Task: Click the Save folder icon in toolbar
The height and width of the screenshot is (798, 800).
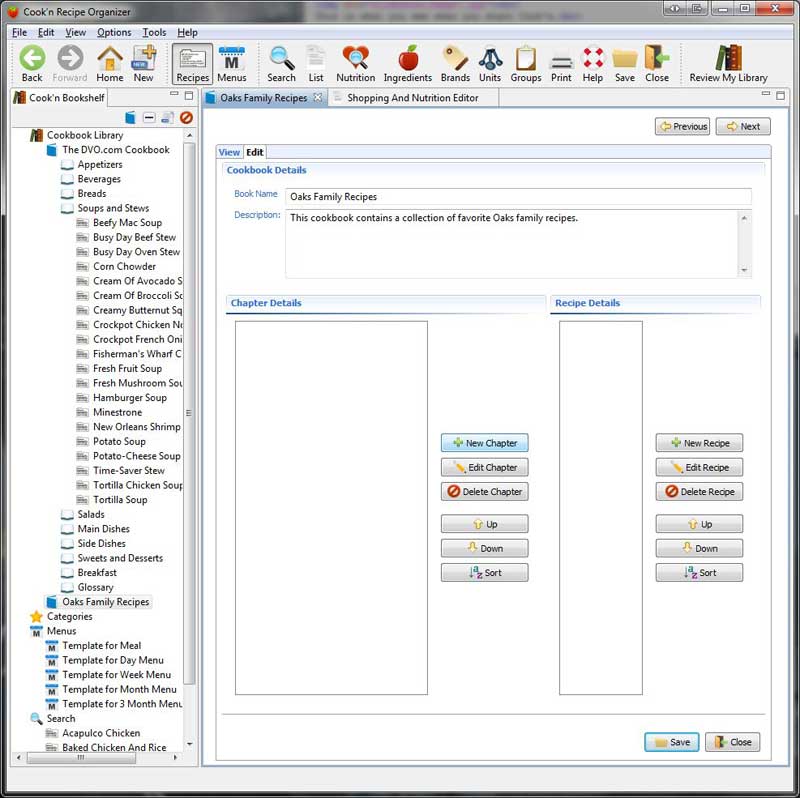Action: (624, 64)
